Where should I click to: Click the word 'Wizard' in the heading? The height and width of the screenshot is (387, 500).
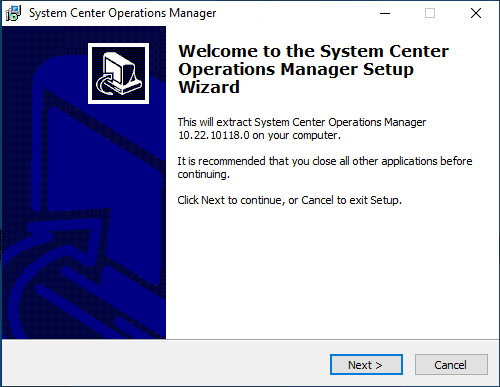click(209, 87)
